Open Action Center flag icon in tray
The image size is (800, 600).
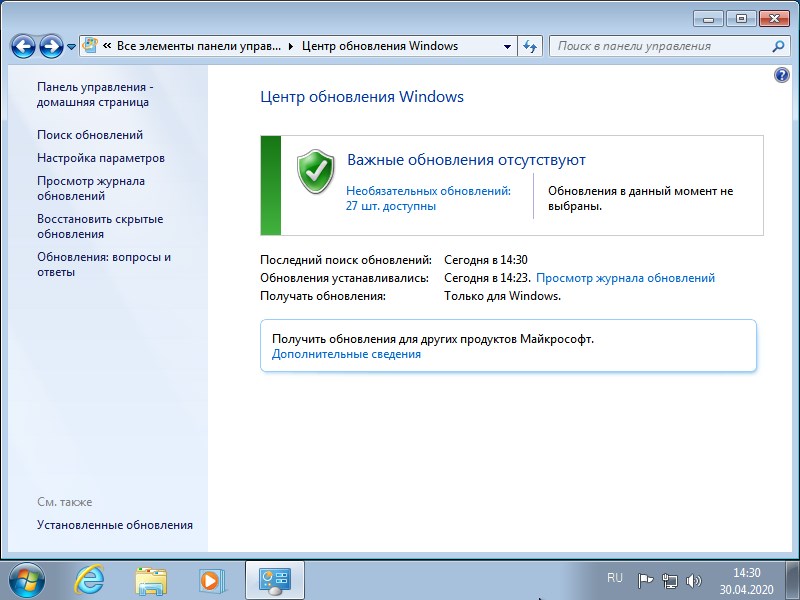[x=645, y=580]
